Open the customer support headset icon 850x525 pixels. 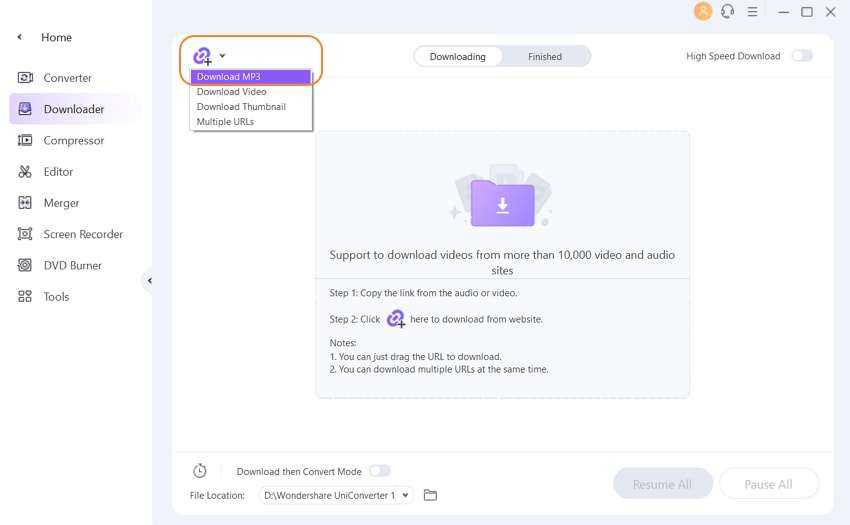pos(727,12)
